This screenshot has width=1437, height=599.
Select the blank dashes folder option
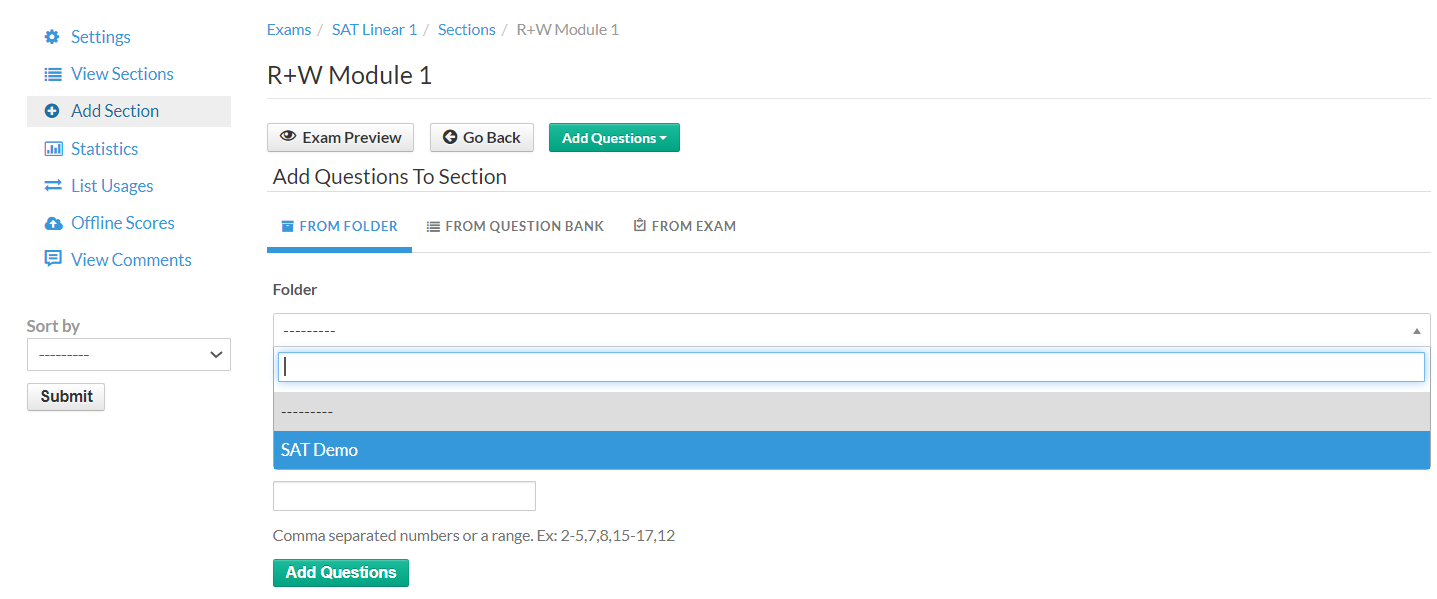pos(851,411)
